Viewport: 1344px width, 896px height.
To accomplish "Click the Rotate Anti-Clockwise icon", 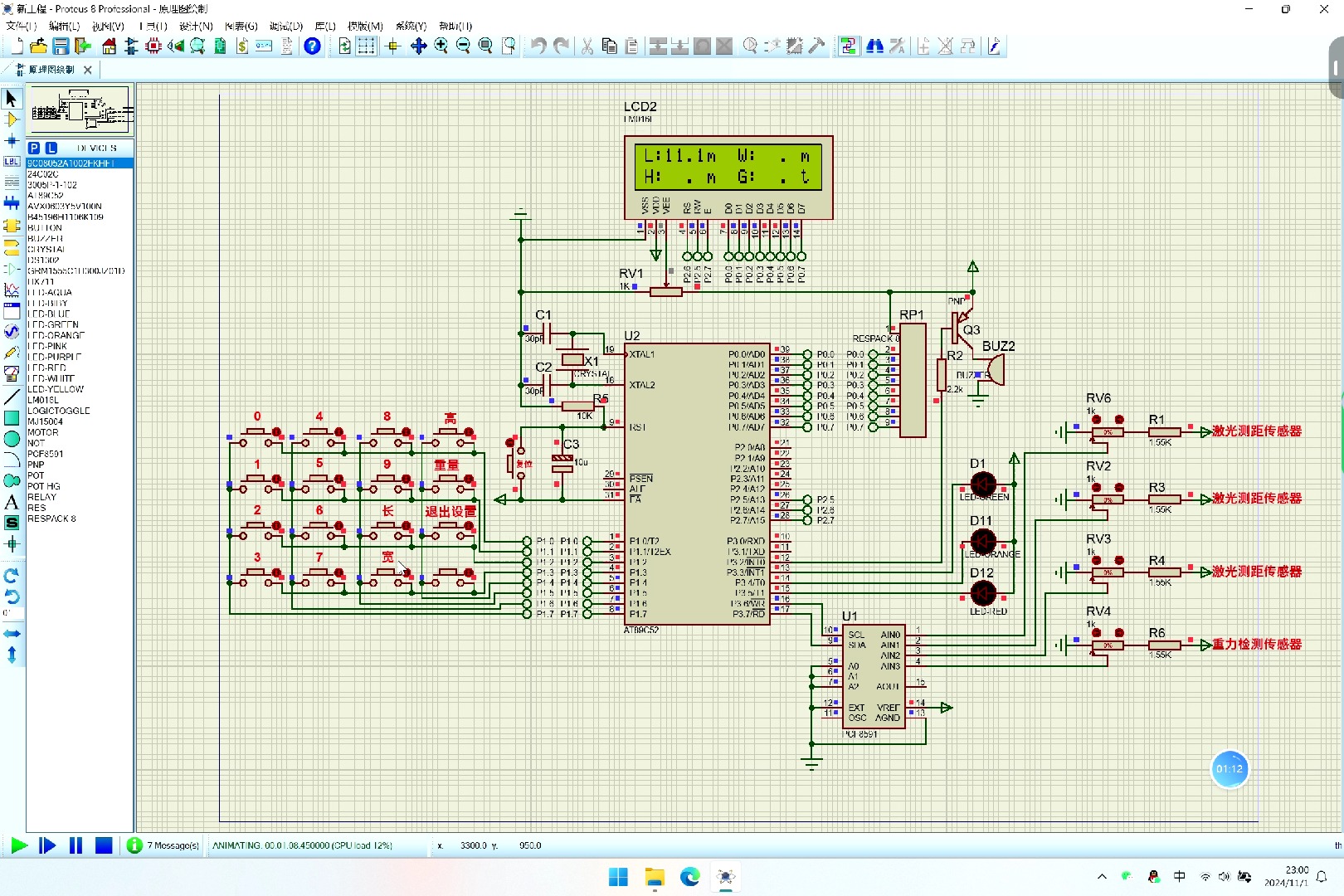I will 11,597.
